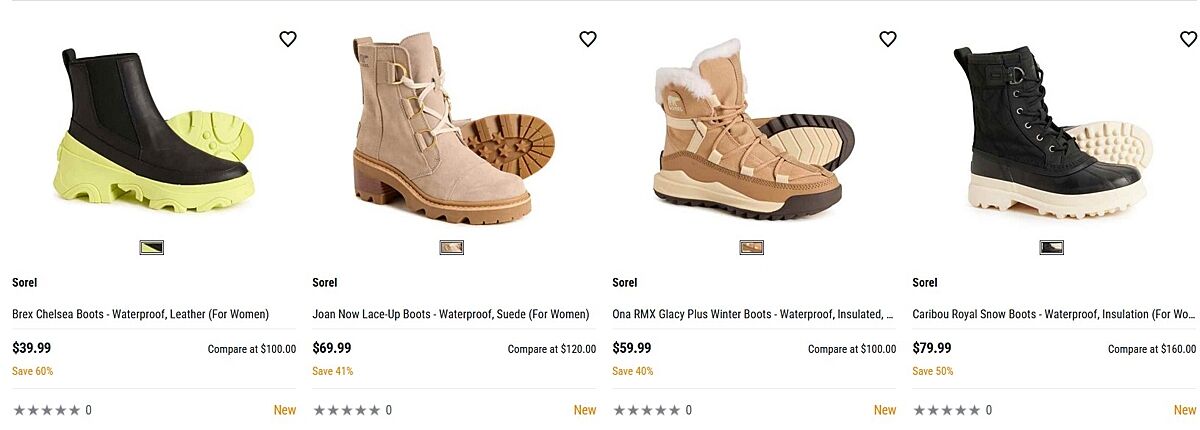View the Joan Now Lace-Up Boots photo
Image resolution: width=1200 pixels, height=430 pixels.
point(450,130)
